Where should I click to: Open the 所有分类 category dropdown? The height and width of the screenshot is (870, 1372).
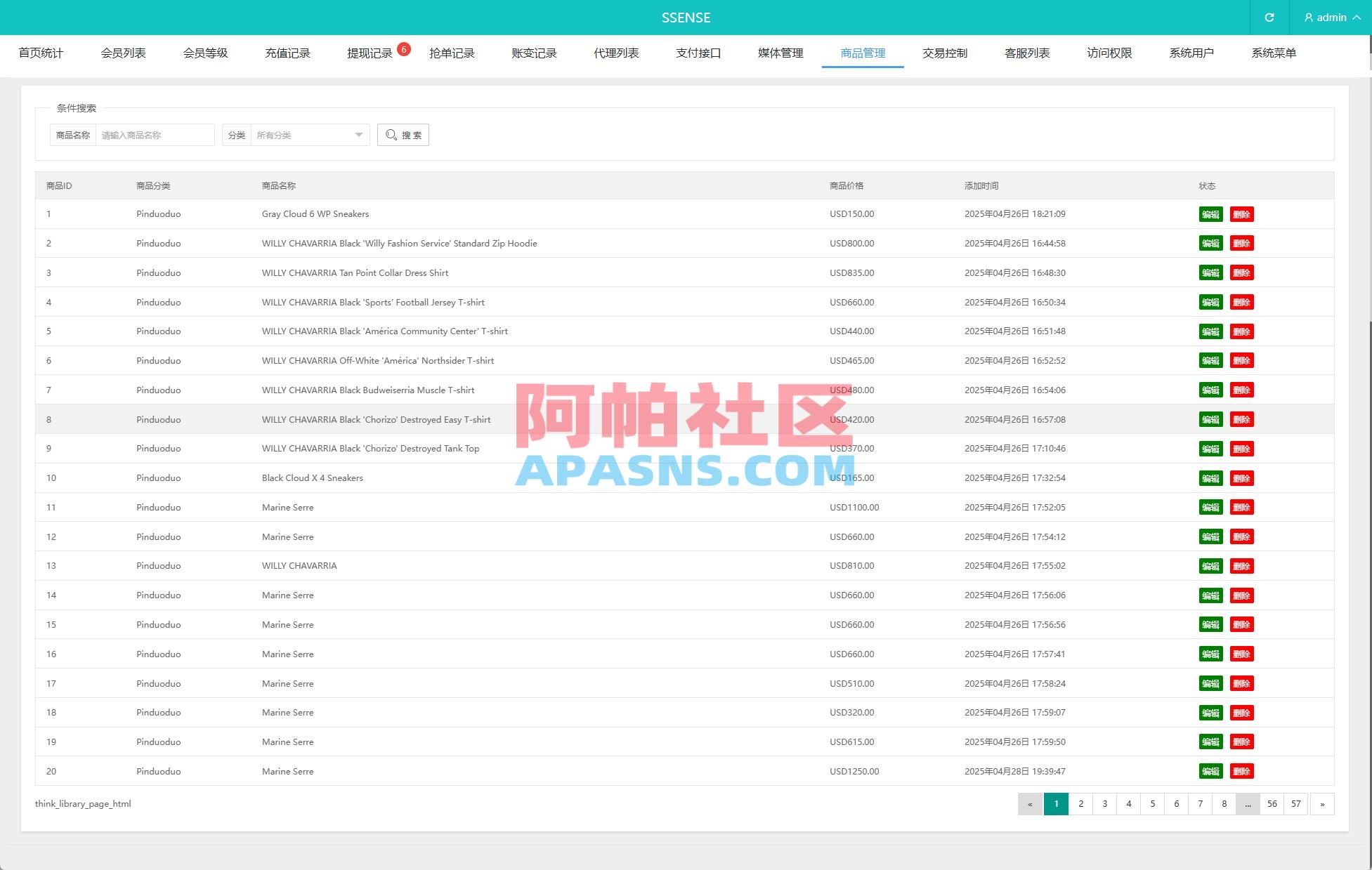click(x=309, y=134)
